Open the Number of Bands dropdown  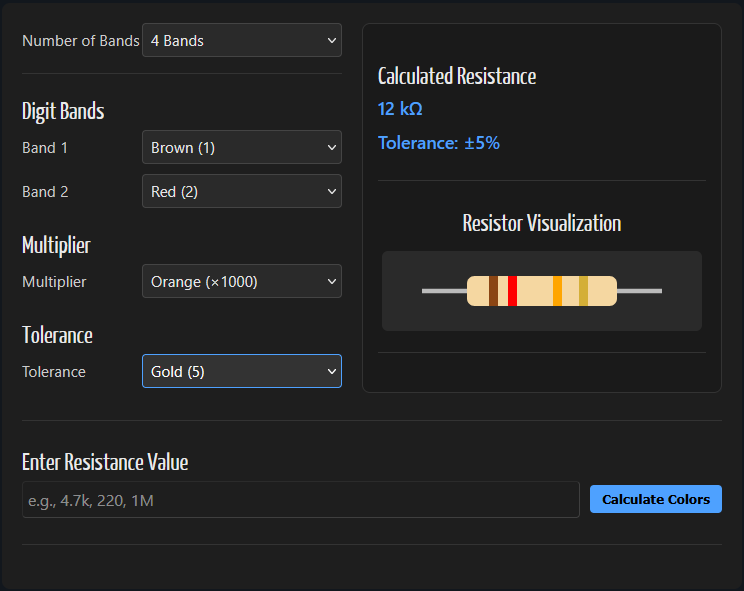coord(242,40)
